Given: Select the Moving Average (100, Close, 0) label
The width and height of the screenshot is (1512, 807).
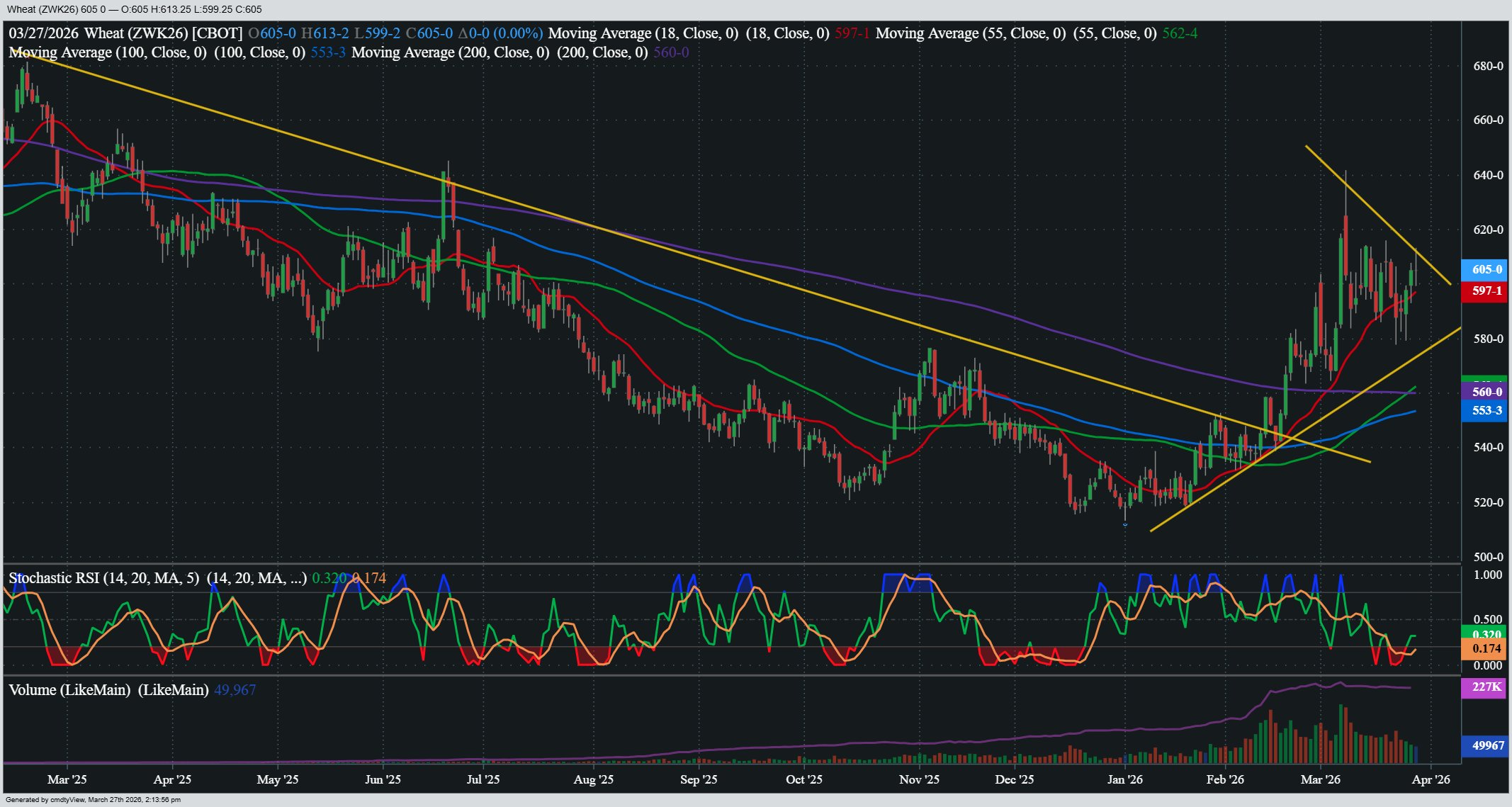Looking at the screenshot, I should pyautogui.click(x=108, y=52).
